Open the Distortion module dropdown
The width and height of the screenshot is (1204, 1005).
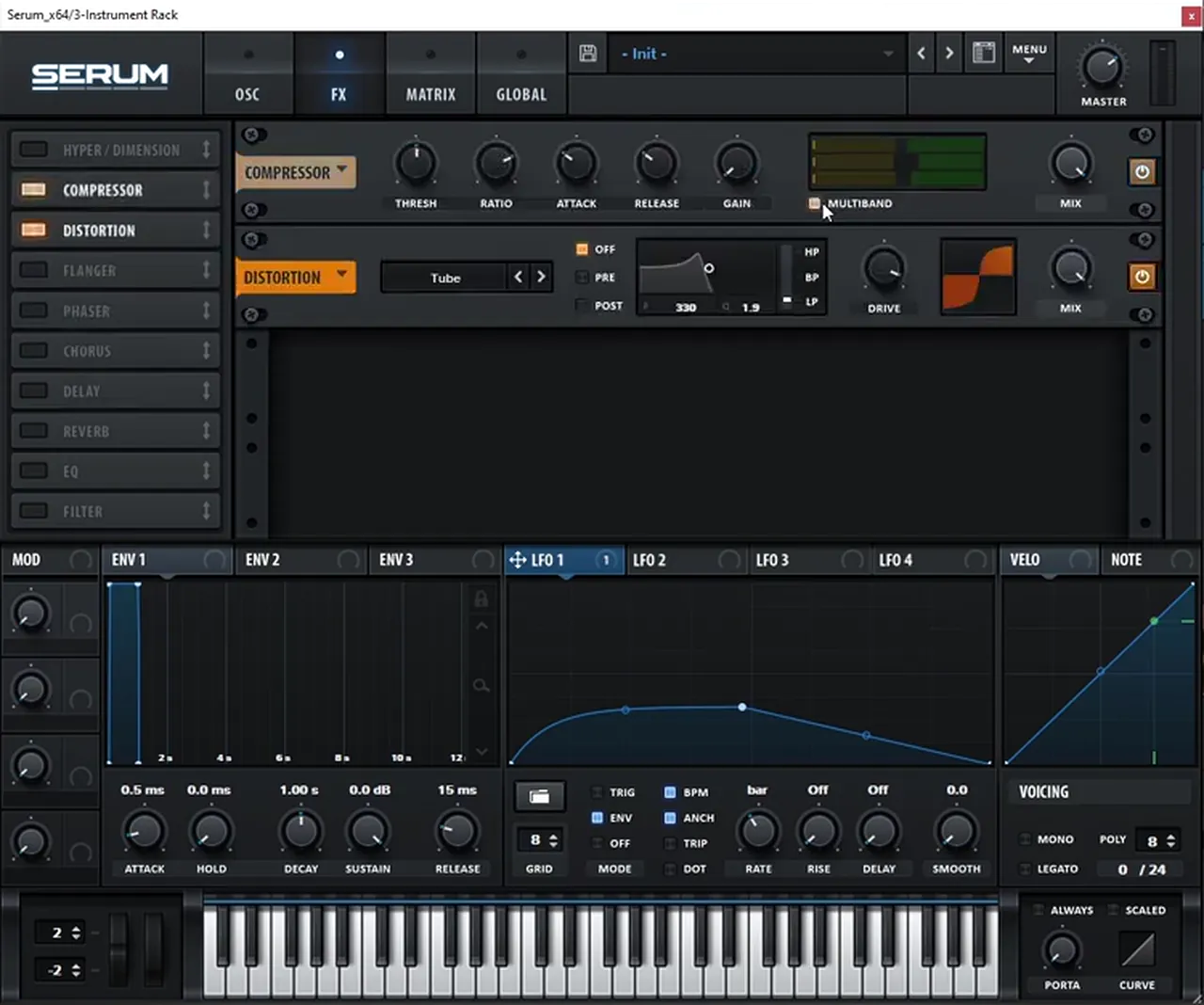(x=295, y=277)
